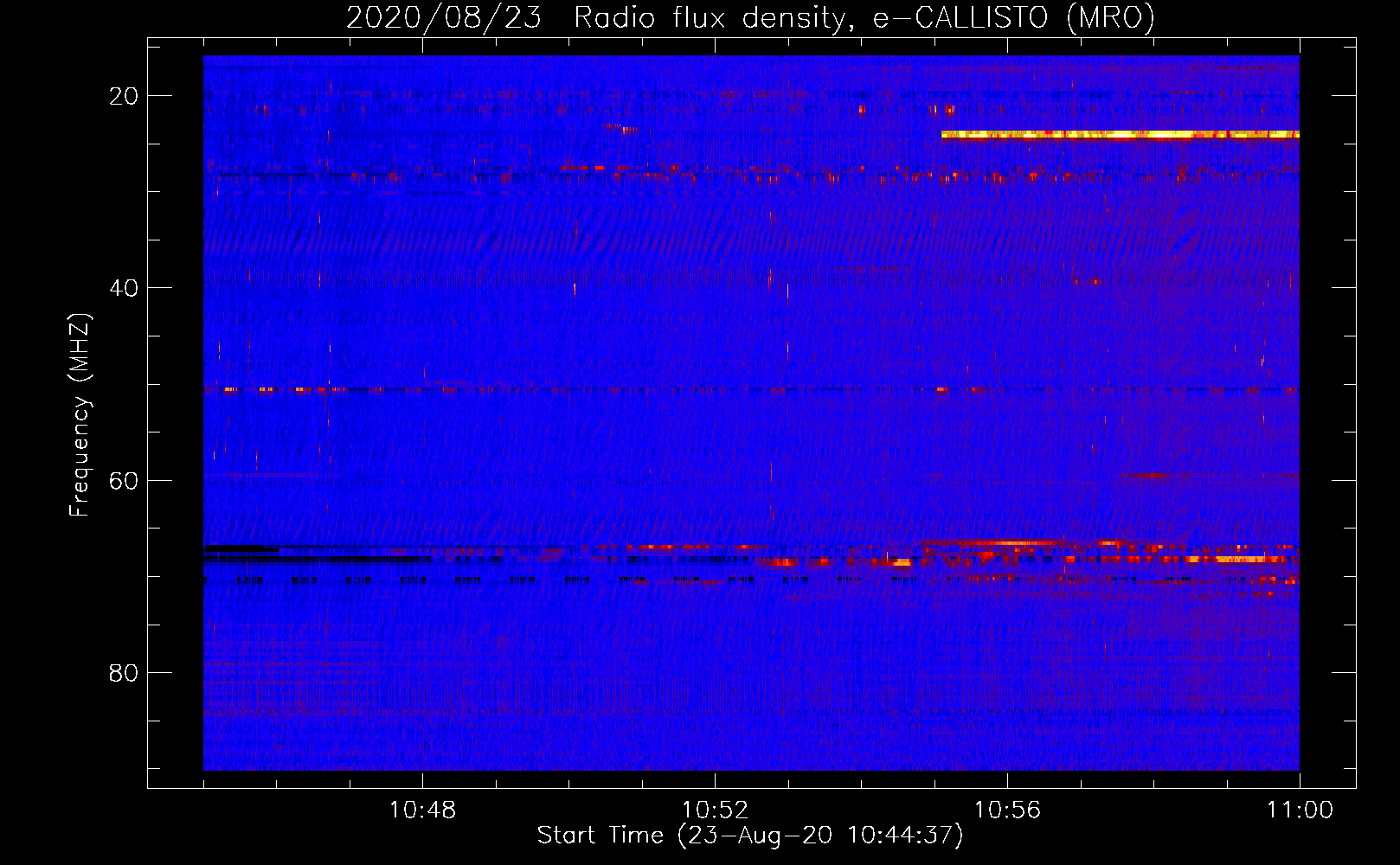Click the 10:56 time tick label

[x=1007, y=811]
